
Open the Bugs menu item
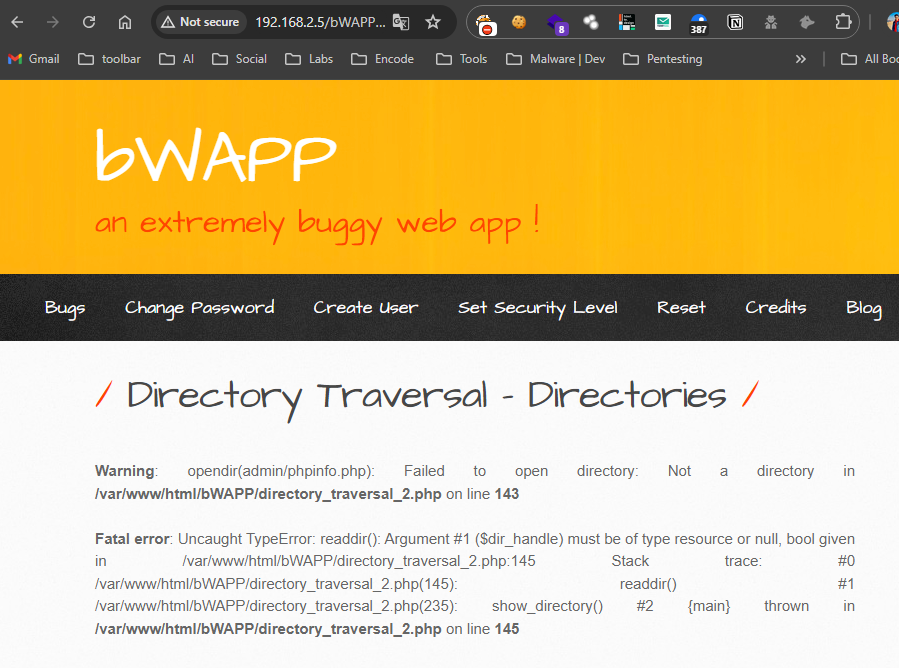coord(65,308)
